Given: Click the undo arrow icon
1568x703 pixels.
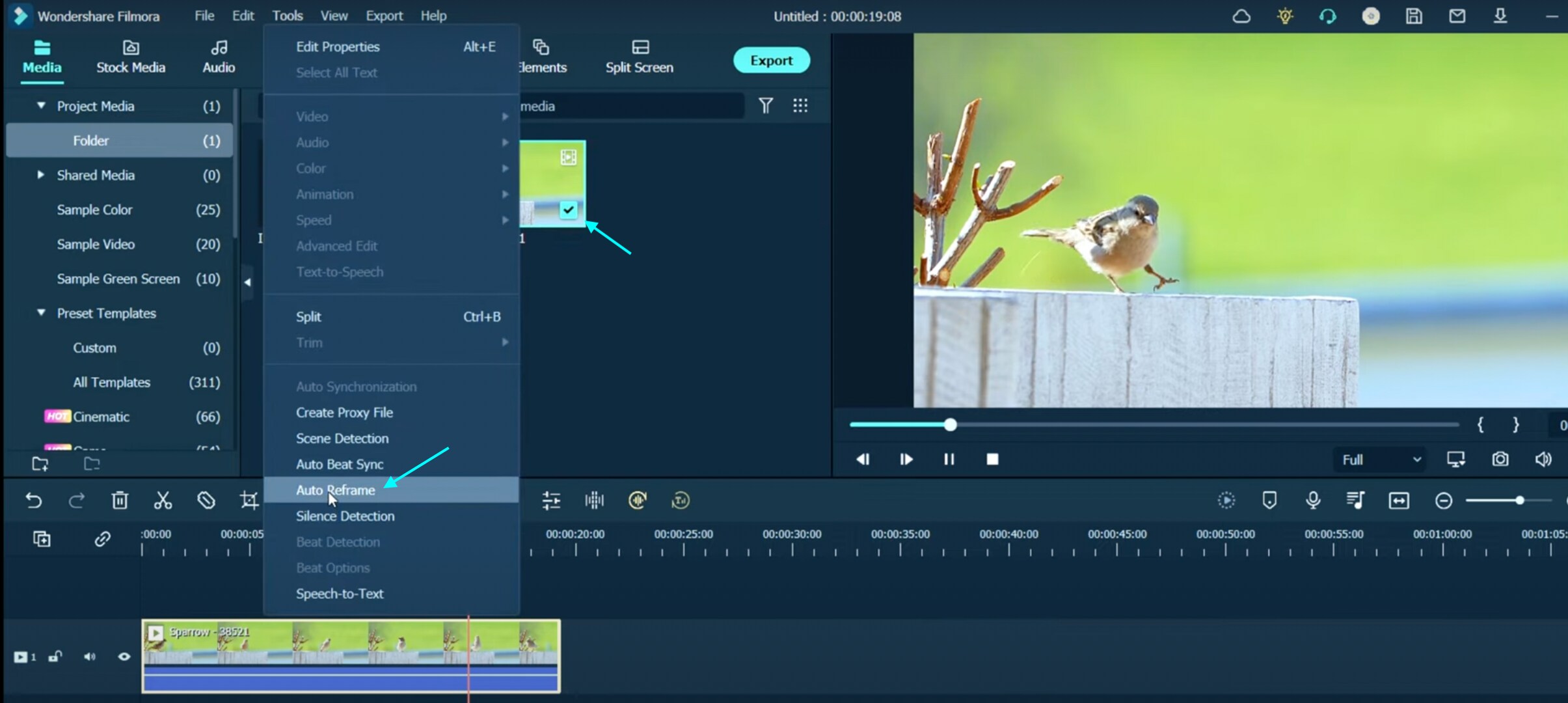Looking at the screenshot, I should [34, 501].
